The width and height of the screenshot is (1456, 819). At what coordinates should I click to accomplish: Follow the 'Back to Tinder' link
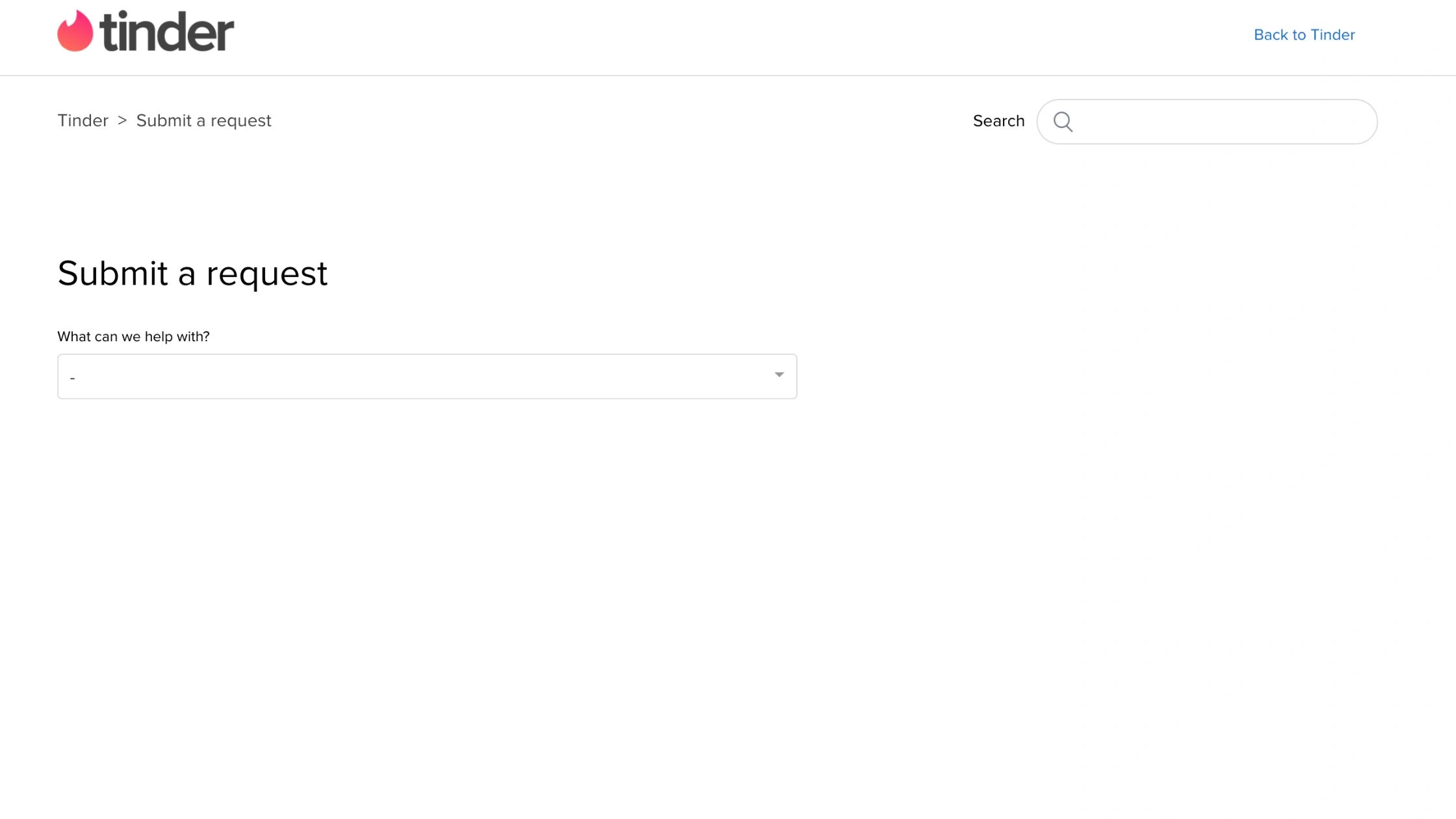click(1303, 34)
